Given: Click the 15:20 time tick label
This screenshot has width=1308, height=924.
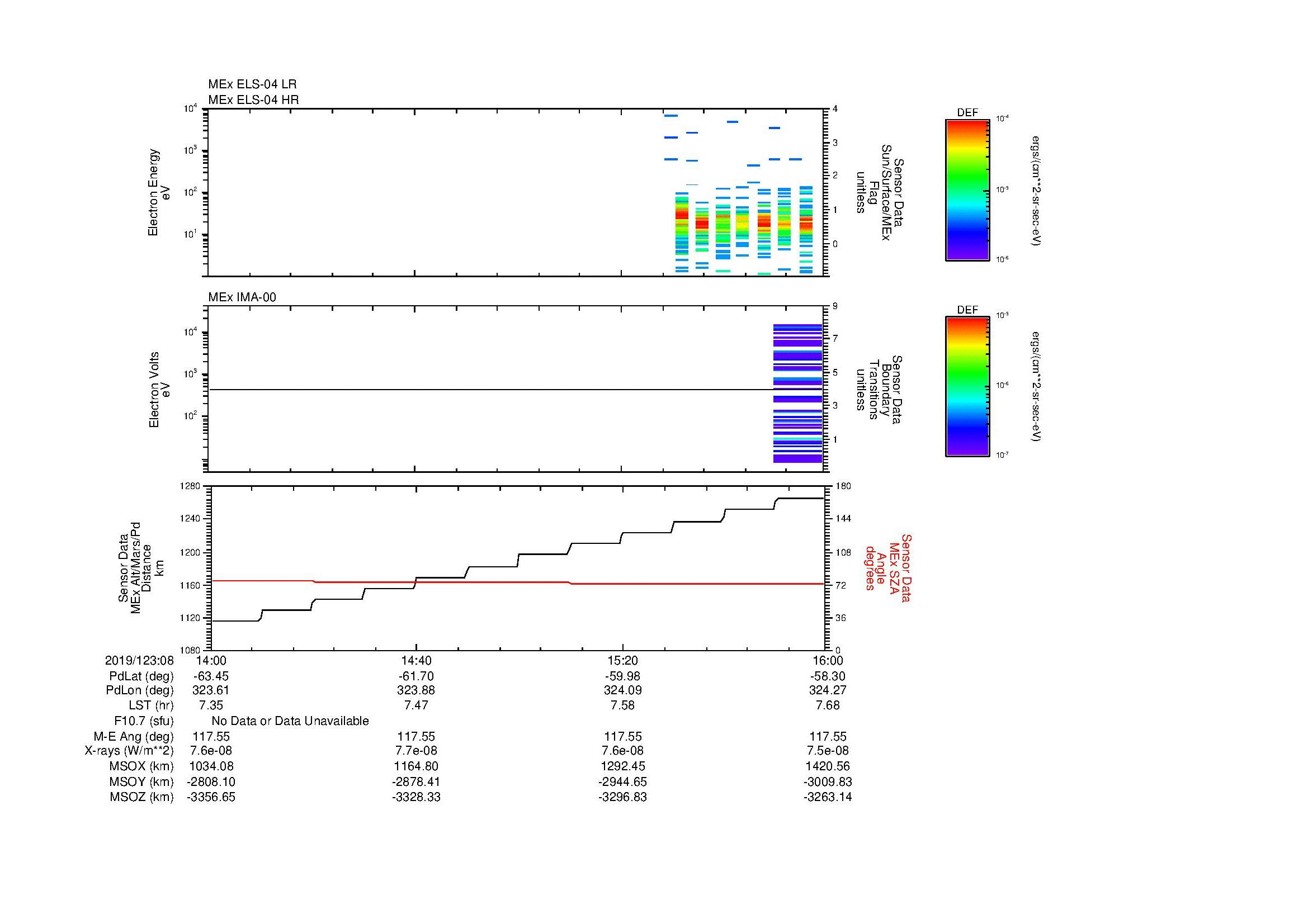Looking at the screenshot, I should click(x=622, y=660).
